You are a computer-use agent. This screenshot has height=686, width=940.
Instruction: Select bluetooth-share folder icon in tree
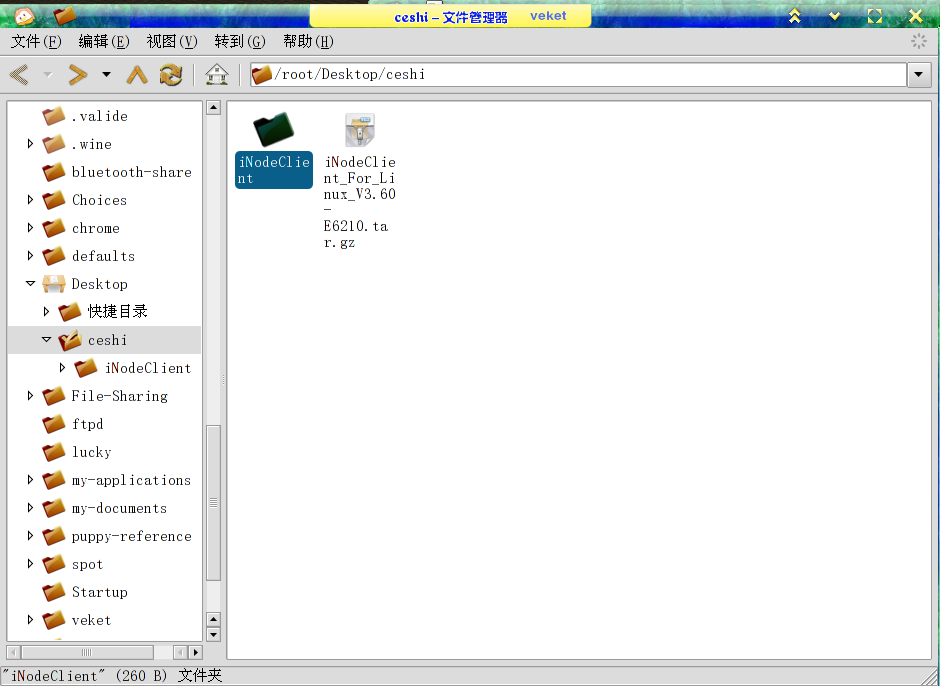point(54,172)
